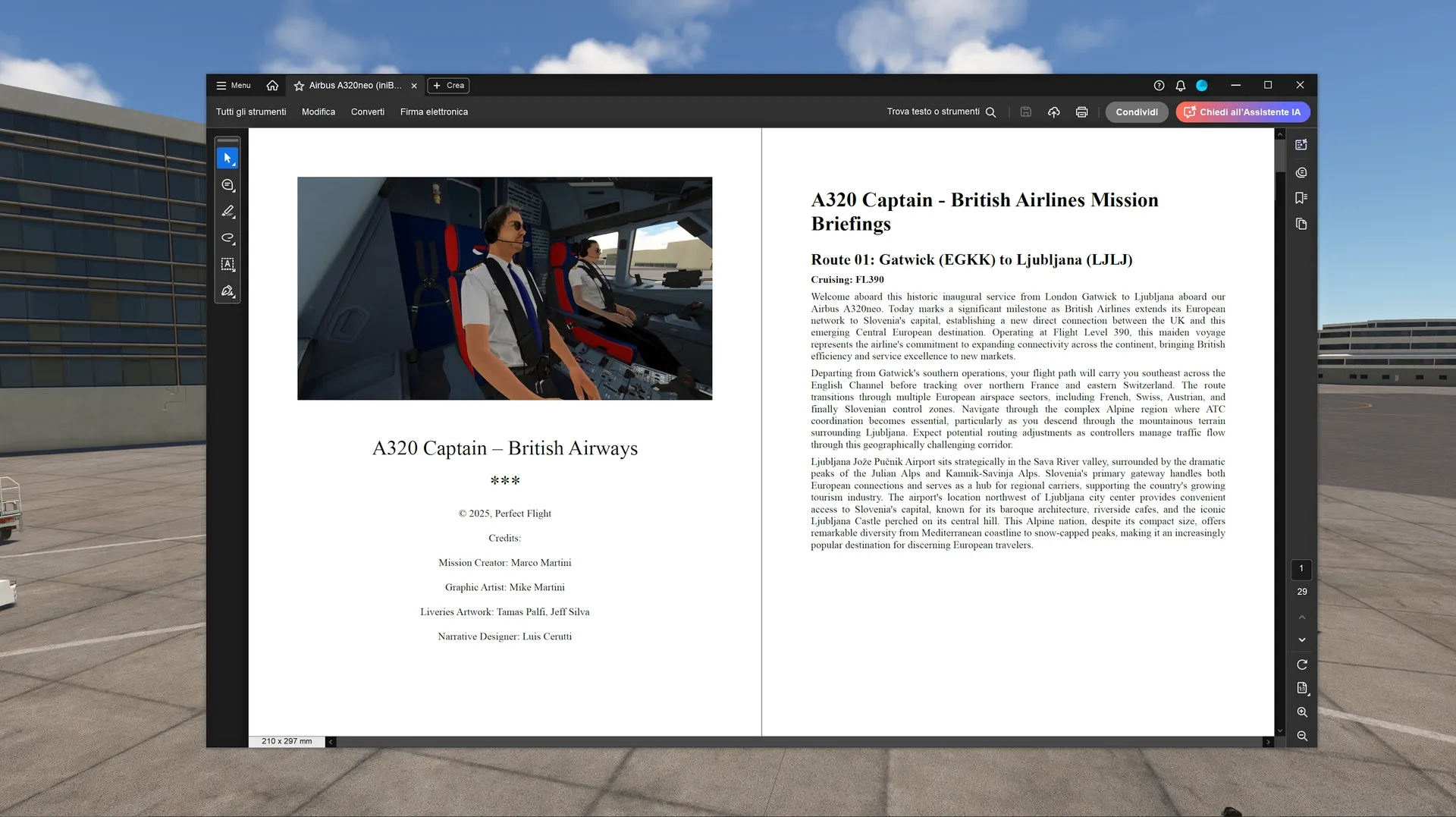Viewport: 1456px width, 817px height.
Task: Open the Firma elettronica menu
Action: pos(434,112)
